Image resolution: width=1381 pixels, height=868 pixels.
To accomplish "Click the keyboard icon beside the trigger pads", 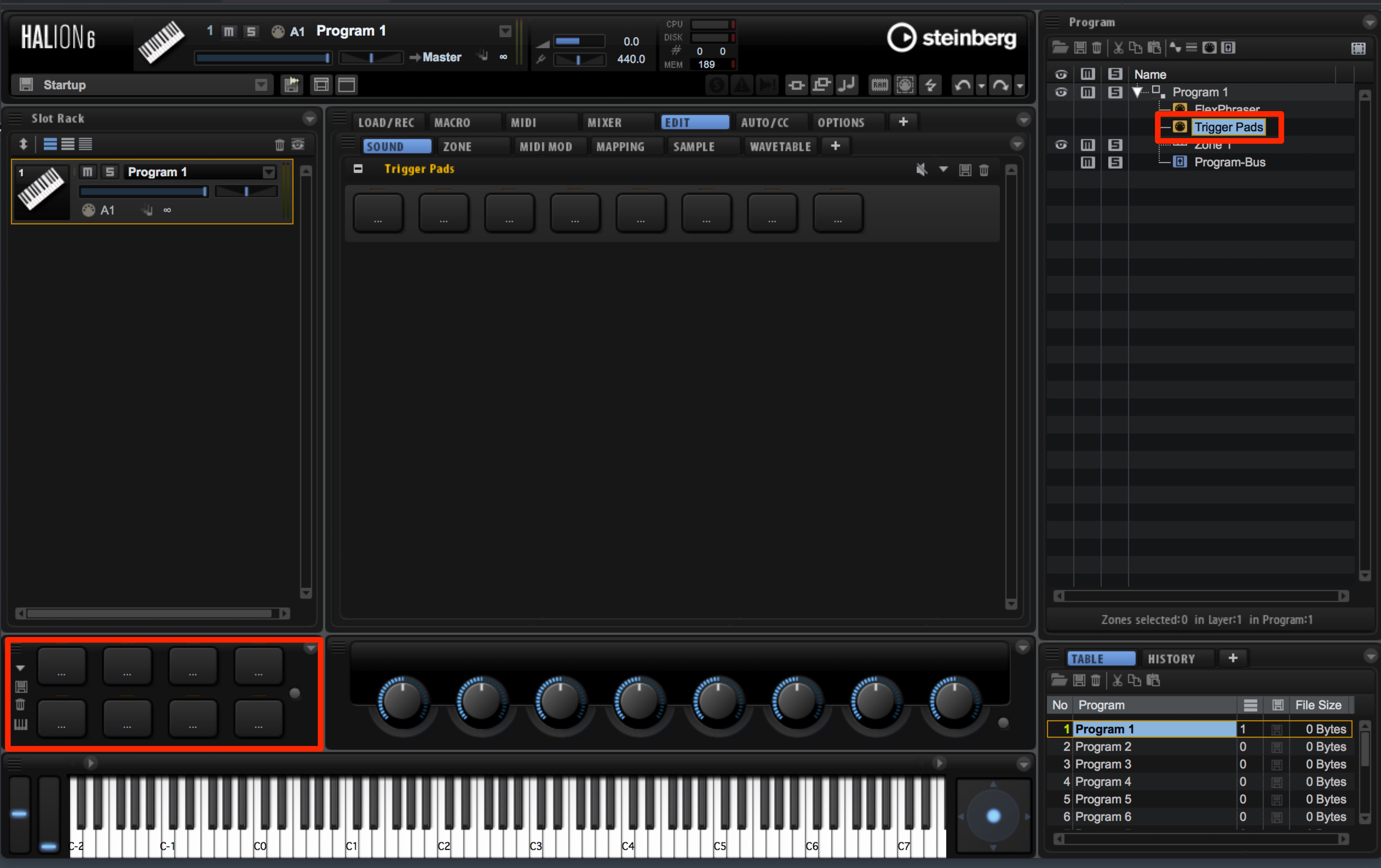I will click(21, 724).
